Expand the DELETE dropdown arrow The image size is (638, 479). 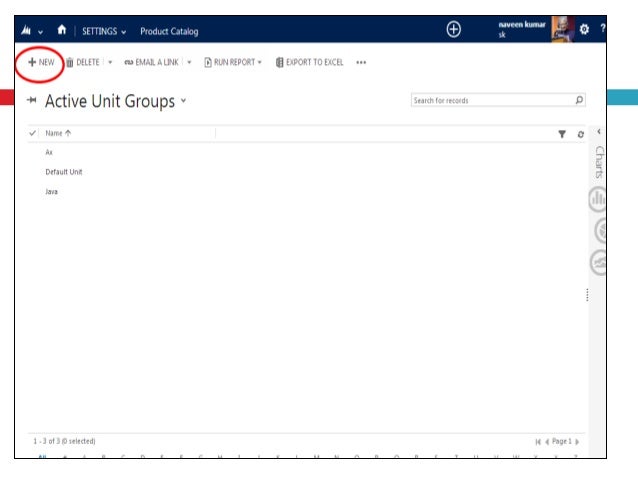click(x=110, y=62)
